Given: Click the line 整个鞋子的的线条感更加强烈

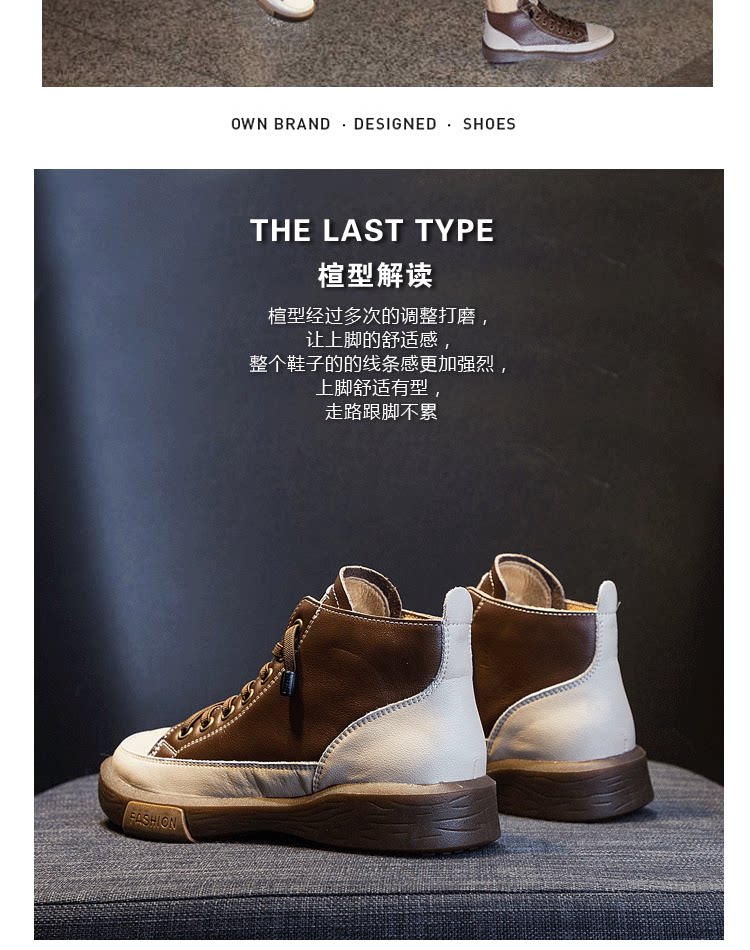Looking at the screenshot, I should [379, 364].
